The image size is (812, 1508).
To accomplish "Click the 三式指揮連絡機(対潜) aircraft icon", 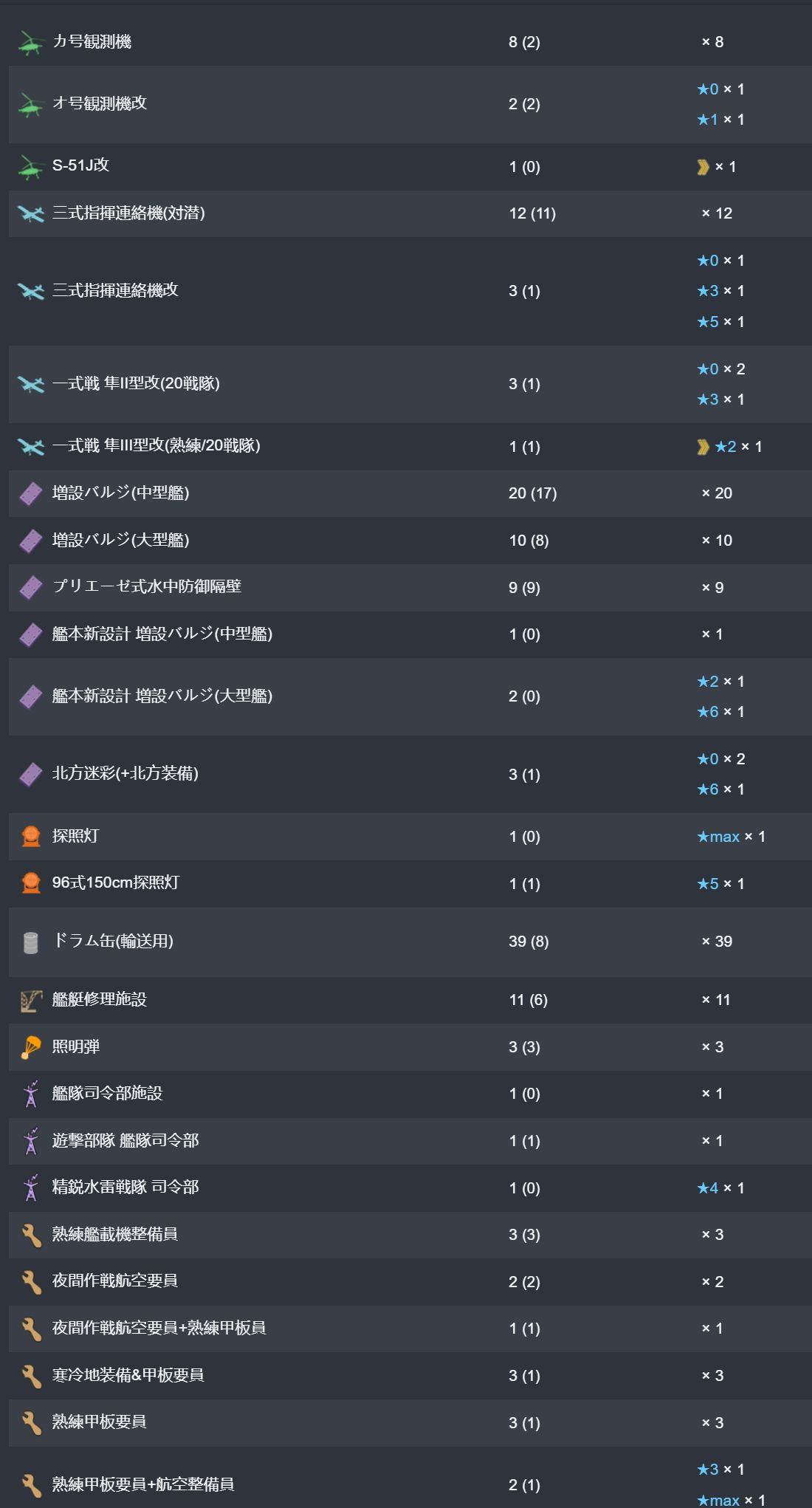I will (x=30, y=214).
